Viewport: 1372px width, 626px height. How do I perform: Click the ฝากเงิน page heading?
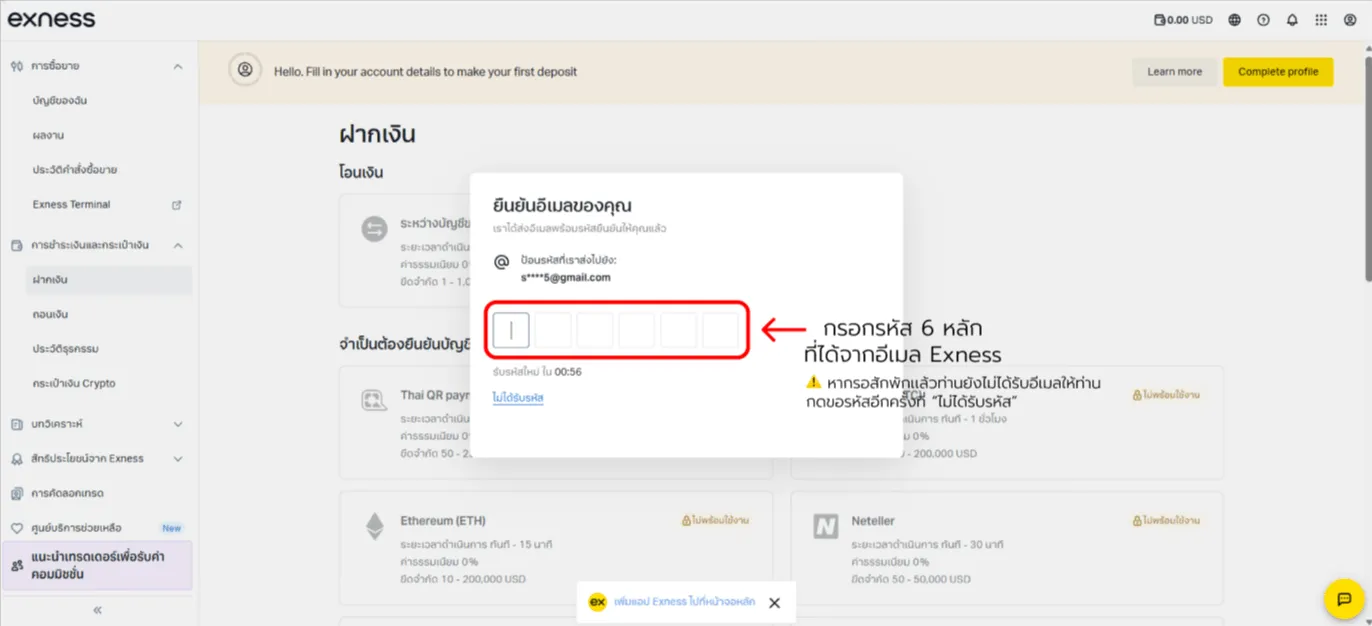click(x=377, y=134)
